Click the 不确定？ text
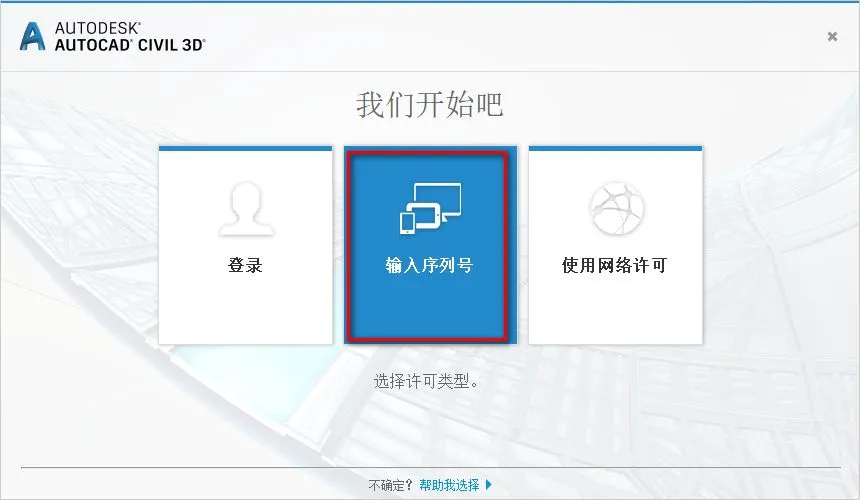The image size is (860, 500). tap(391, 485)
